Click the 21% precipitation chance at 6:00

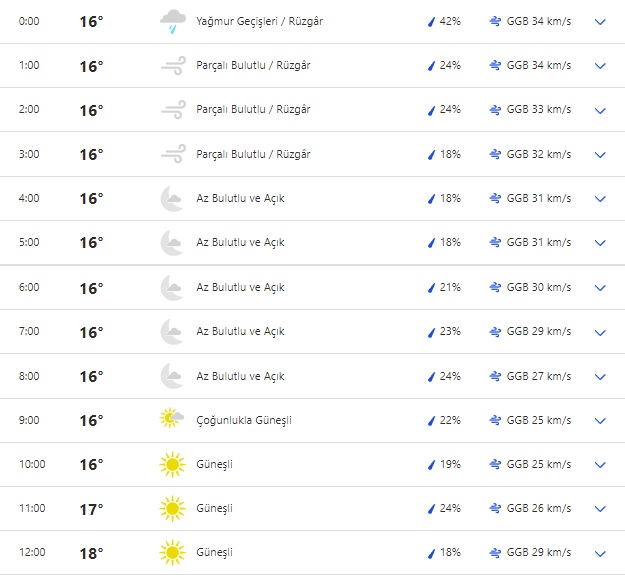[450, 288]
